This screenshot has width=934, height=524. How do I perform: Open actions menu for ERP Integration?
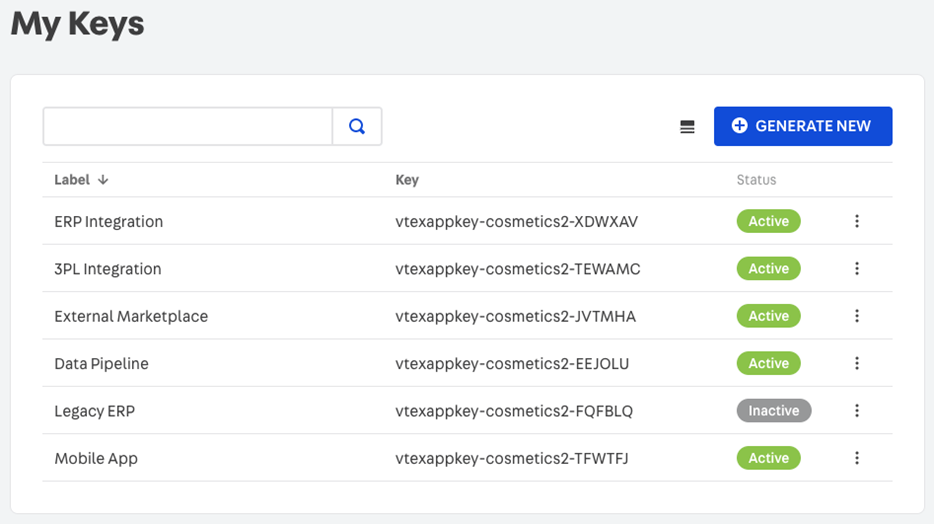857,222
